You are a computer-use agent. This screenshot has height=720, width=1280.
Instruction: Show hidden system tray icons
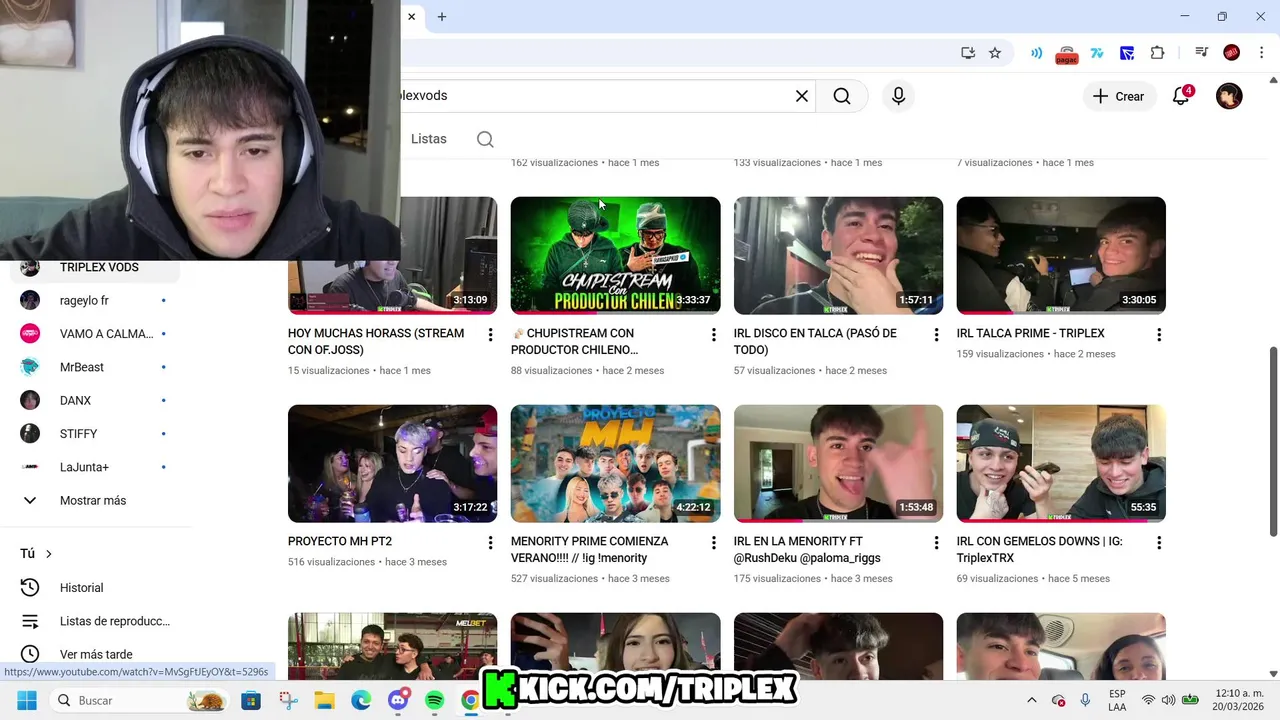pyautogui.click(x=1032, y=700)
